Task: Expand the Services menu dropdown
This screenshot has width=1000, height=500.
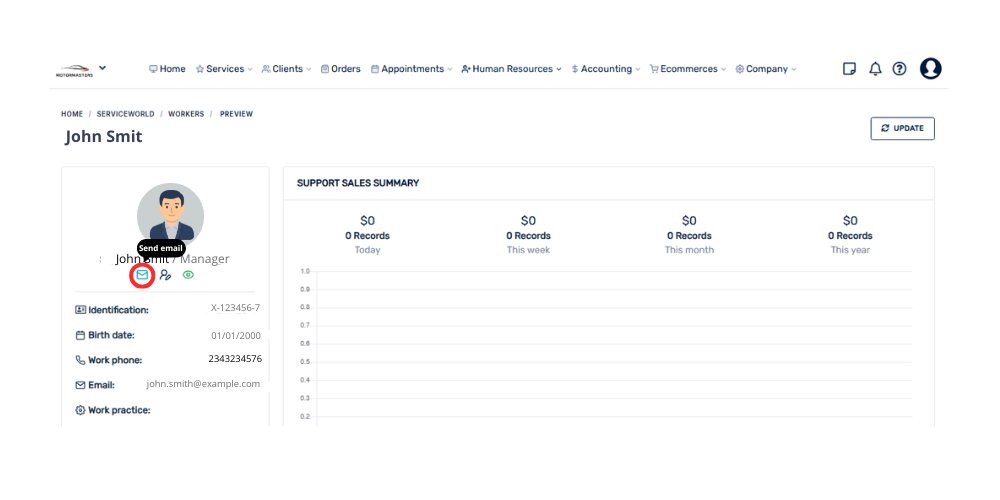Action: (x=224, y=69)
